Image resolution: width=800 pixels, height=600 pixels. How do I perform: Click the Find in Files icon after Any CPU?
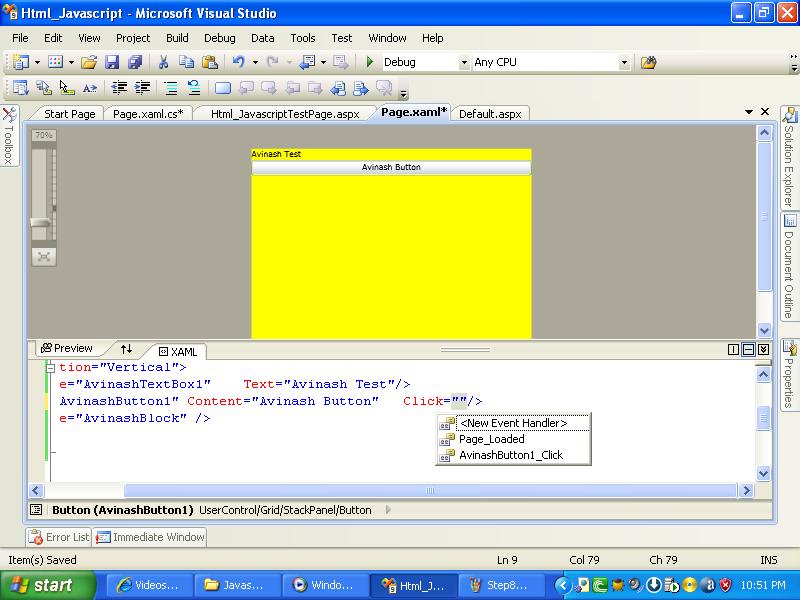pos(648,62)
